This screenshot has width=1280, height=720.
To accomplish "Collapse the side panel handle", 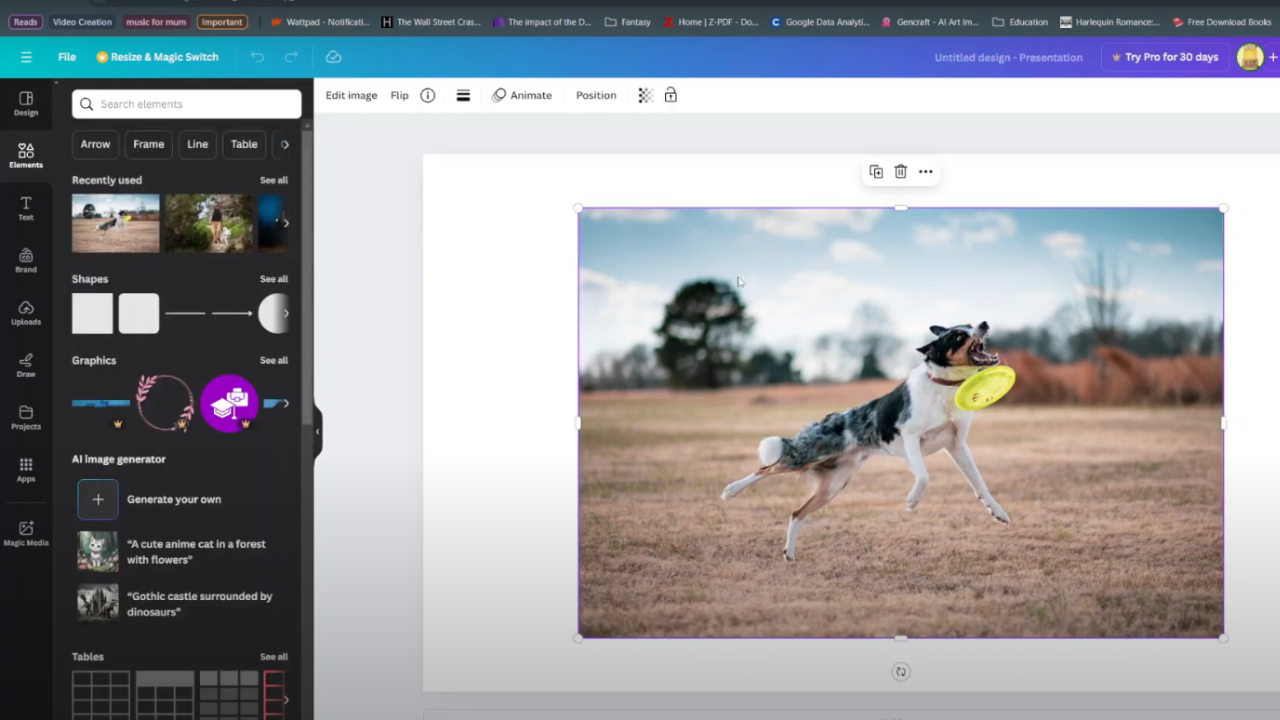I will (x=317, y=432).
